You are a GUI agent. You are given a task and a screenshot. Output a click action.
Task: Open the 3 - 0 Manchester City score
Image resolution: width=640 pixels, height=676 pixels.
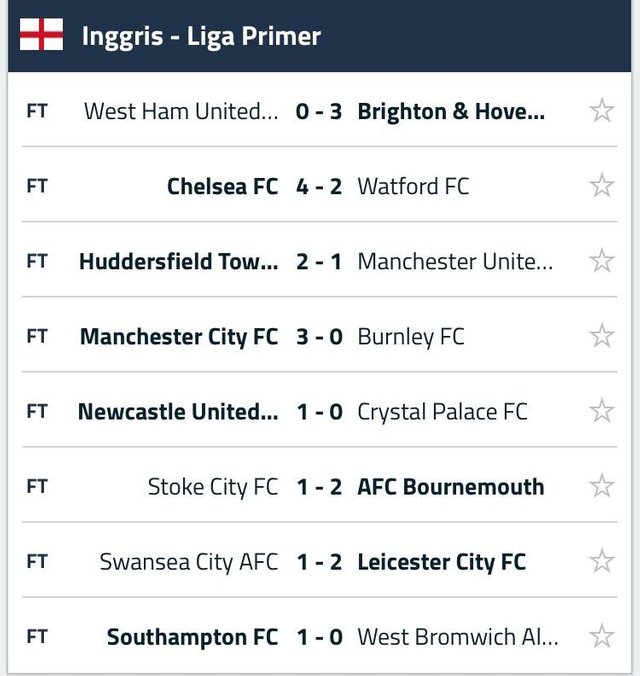(x=319, y=337)
